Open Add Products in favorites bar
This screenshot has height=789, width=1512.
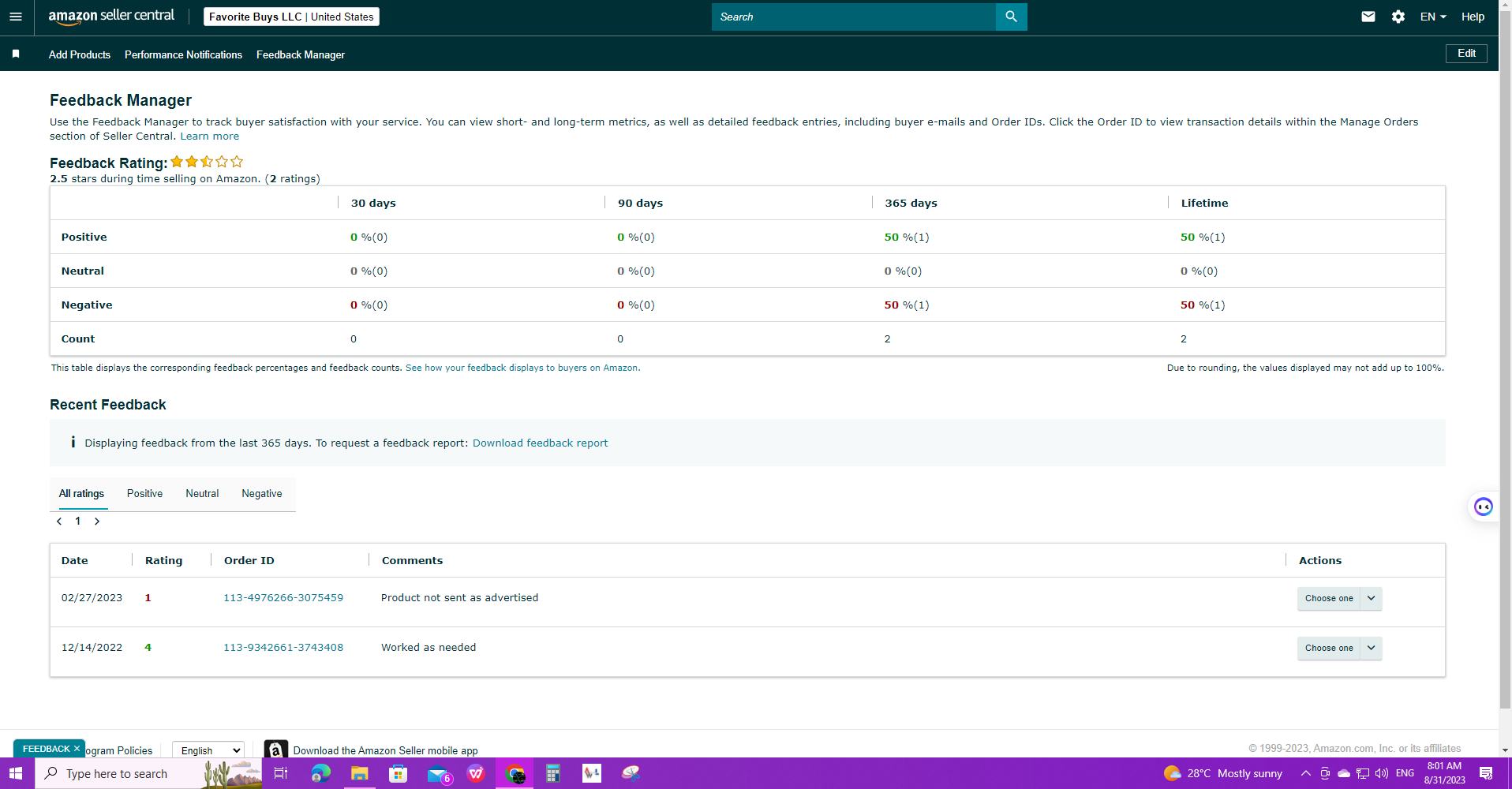point(80,54)
